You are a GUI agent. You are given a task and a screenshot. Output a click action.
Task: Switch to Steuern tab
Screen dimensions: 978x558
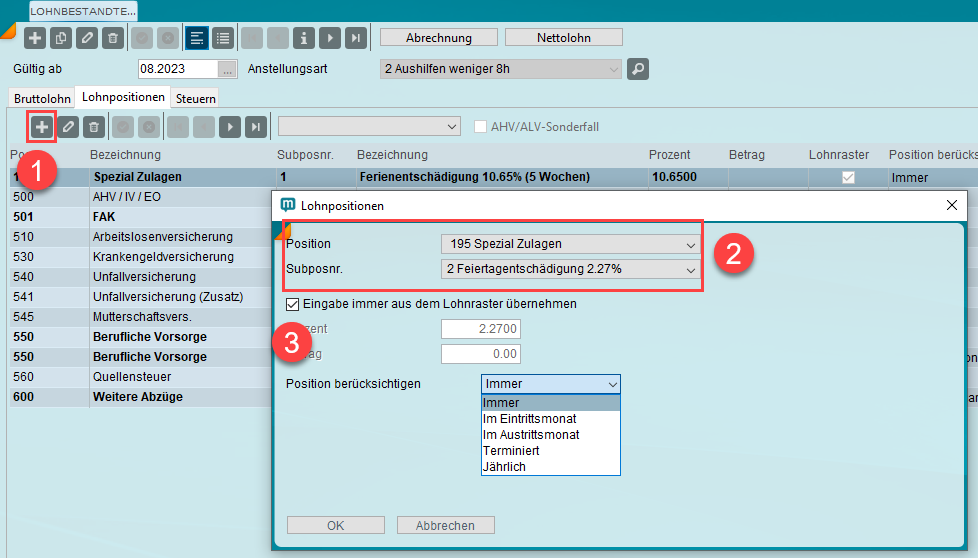[x=195, y=99]
